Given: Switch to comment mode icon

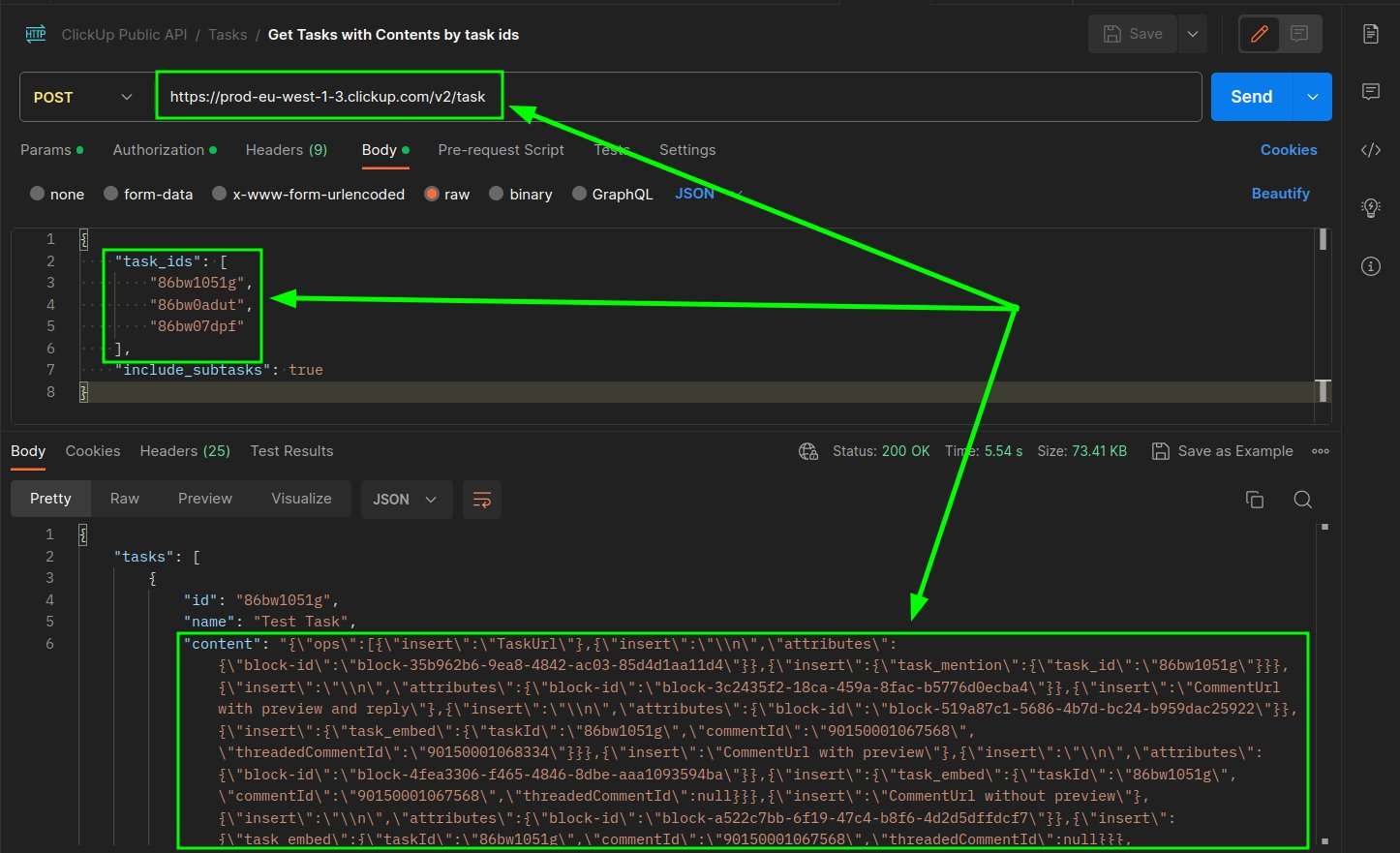Looking at the screenshot, I should coord(1299,34).
